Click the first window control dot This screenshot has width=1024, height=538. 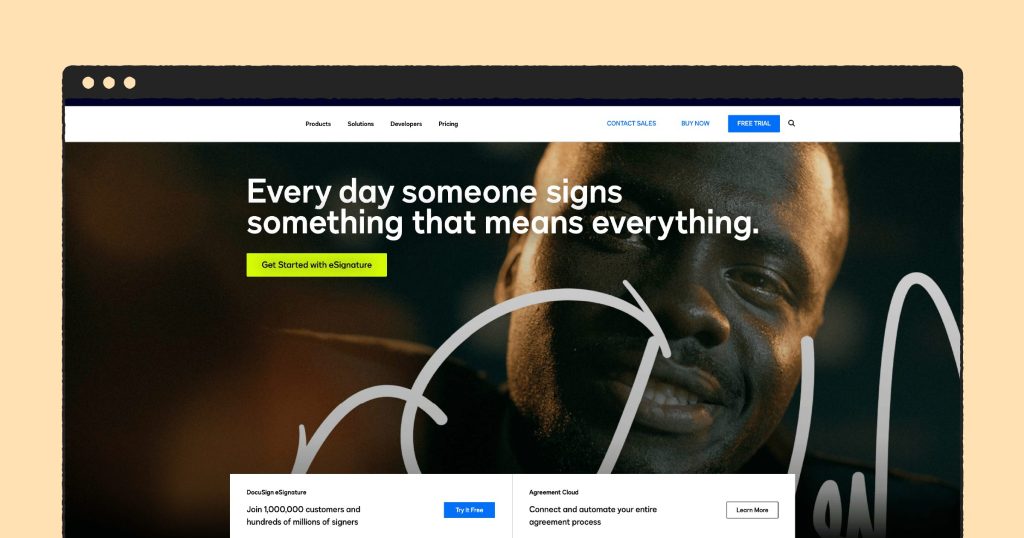click(88, 83)
